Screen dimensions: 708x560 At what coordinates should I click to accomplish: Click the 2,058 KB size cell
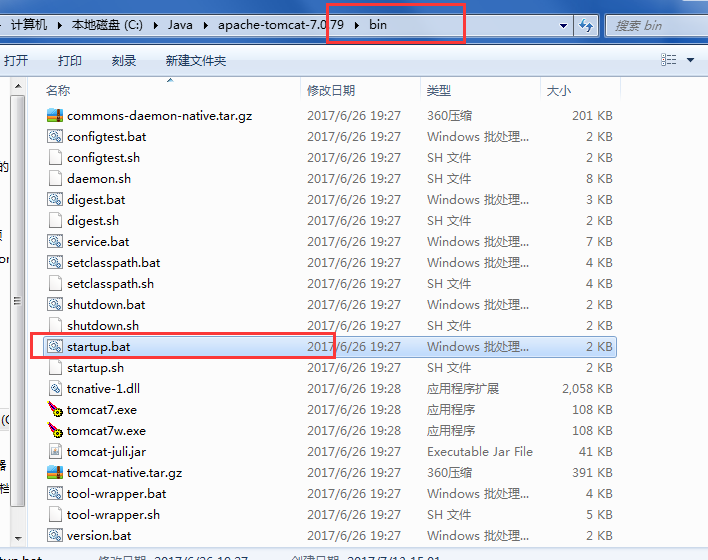[587, 389]
